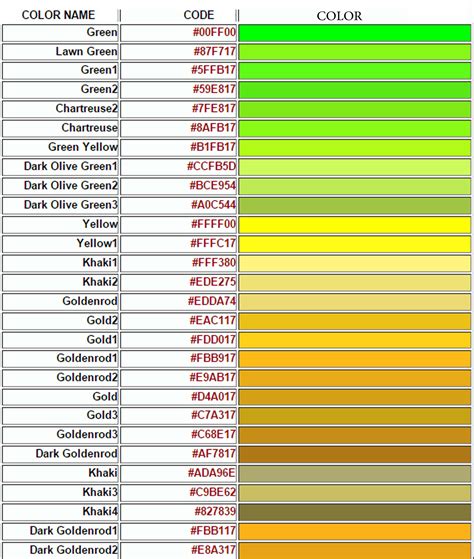Click the Dark Goldenrod2 name cell
The height and width of the screenshot is (559, 474).
coord(60,551)
